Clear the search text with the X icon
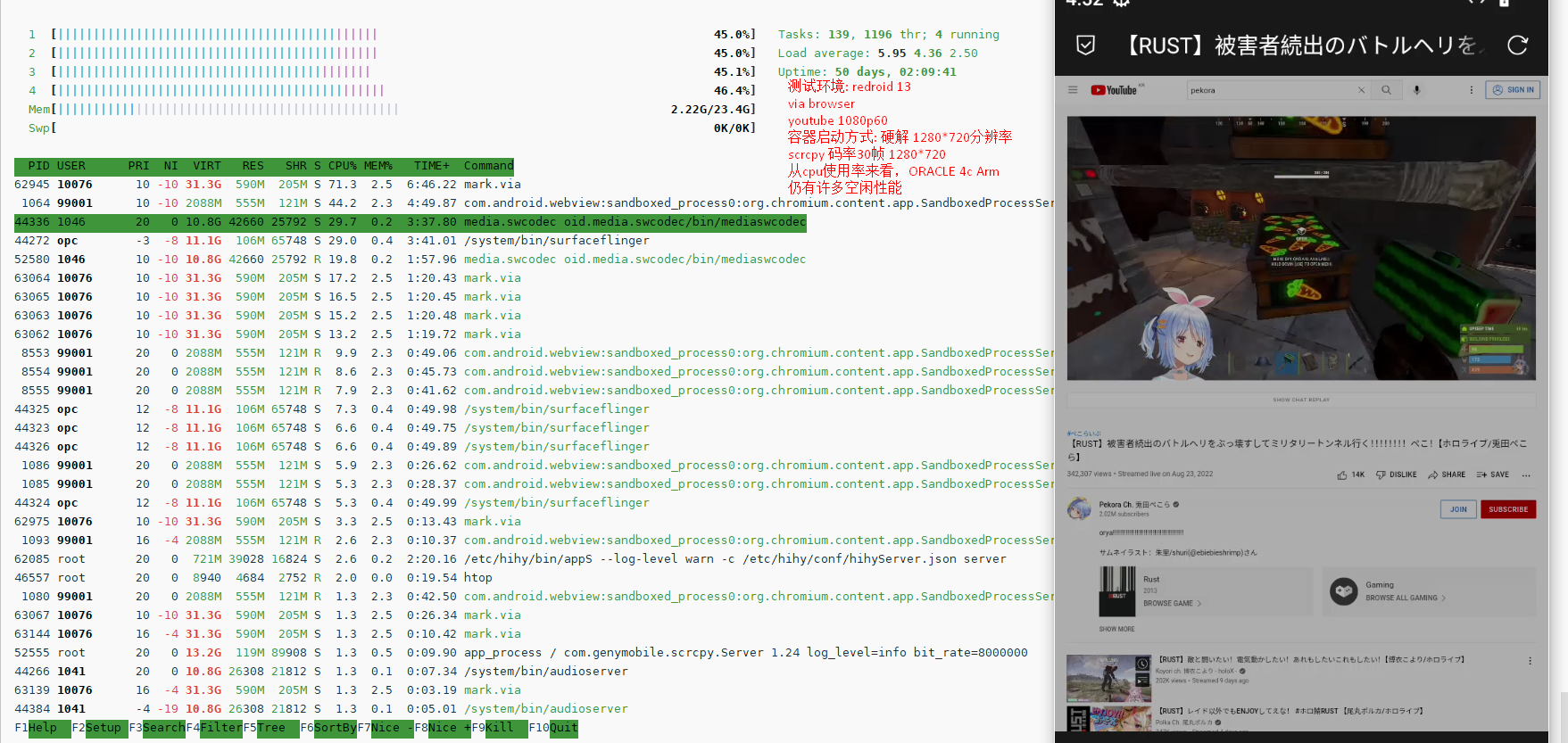 pos(1361,90)
